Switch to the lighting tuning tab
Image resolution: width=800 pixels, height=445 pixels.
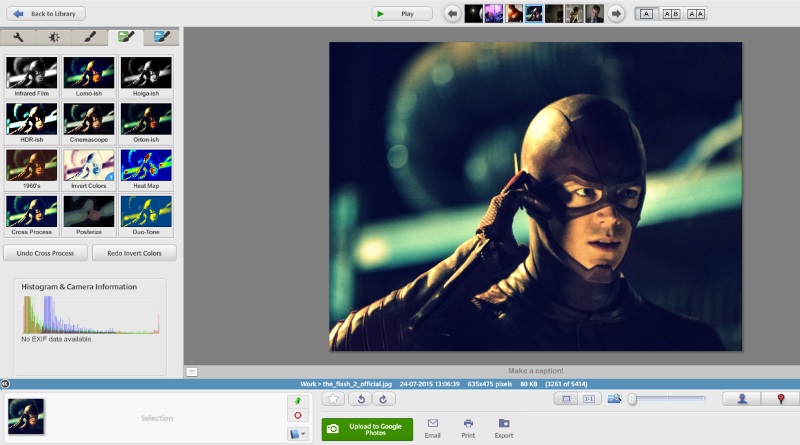click(54, 37)
